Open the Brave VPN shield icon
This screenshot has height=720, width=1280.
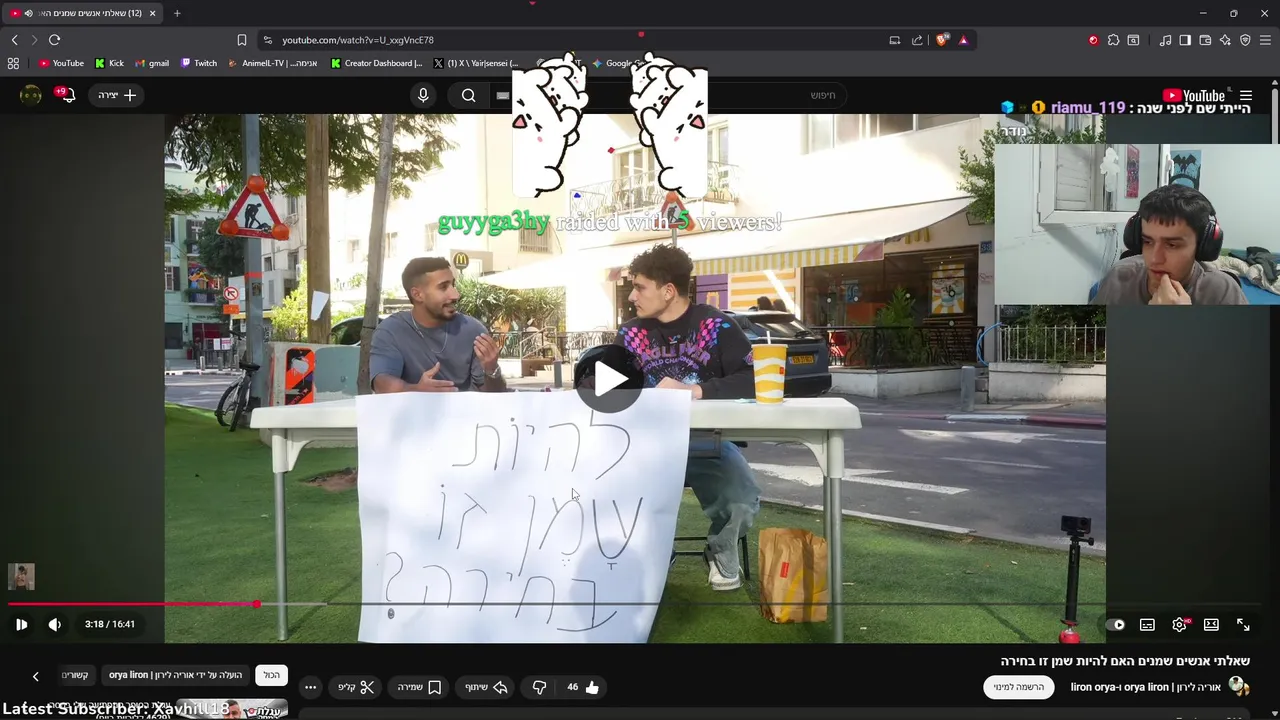point(1245,40)
